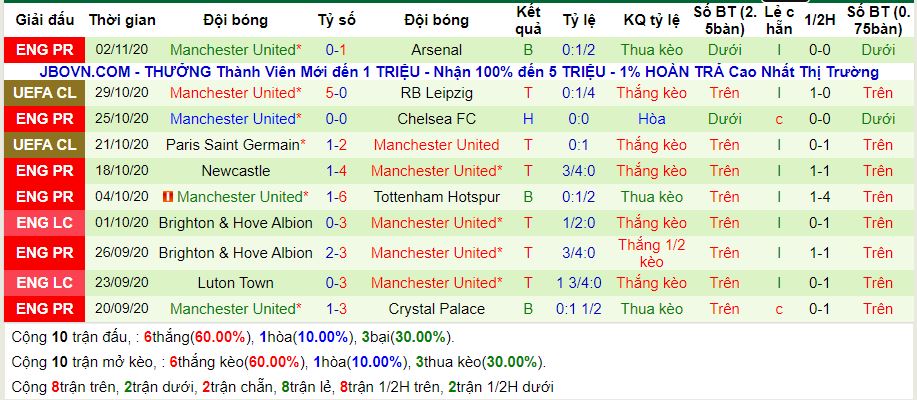
Task: Click the Crystal Palace team name
Action: (436, 309)
